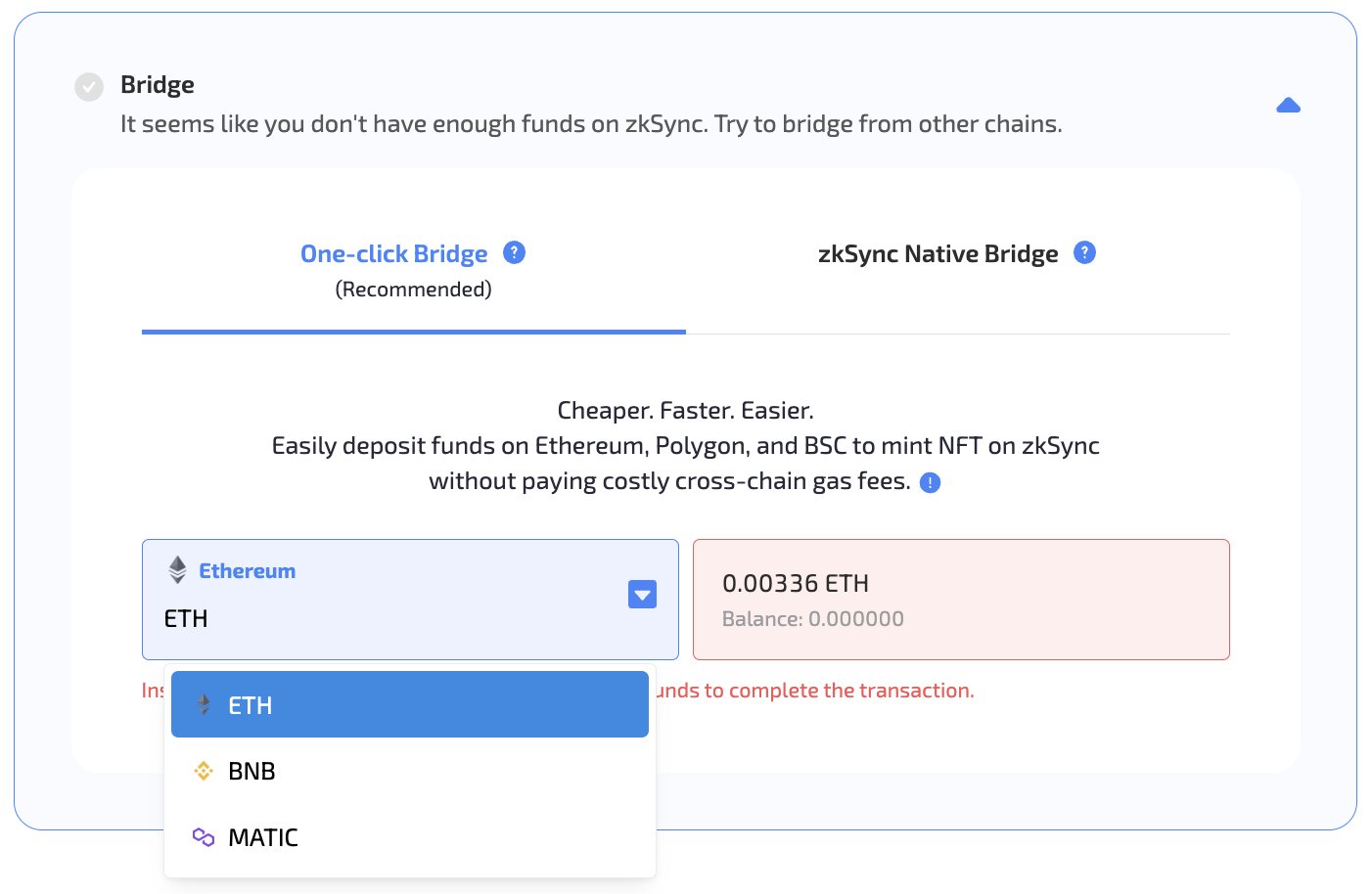Click the question mark next to zkSync Native Bridge
The image size is (1372, 894).
point(1084,252)
